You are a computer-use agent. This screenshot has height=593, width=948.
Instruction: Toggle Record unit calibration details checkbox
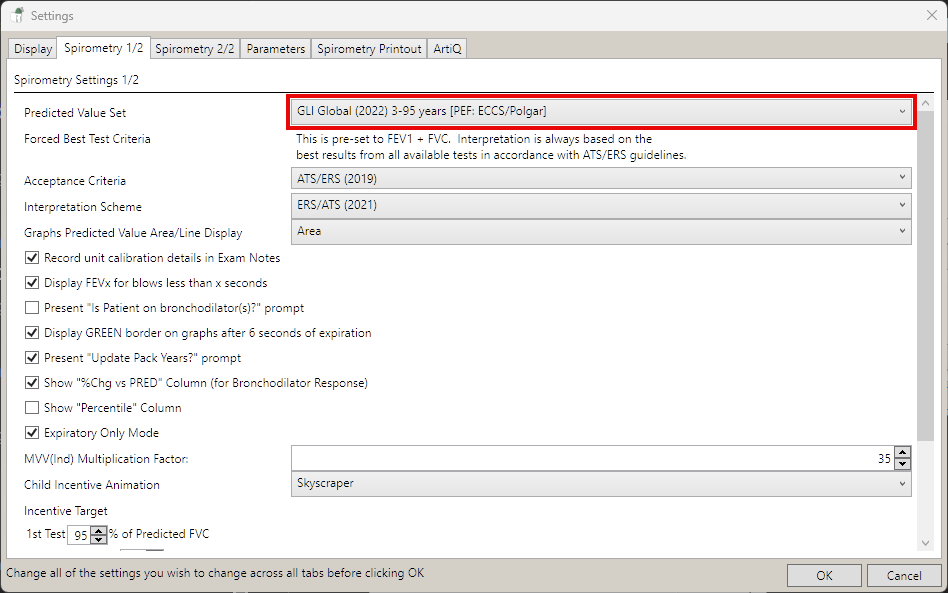pyautogui.click(x=33, y=258)
